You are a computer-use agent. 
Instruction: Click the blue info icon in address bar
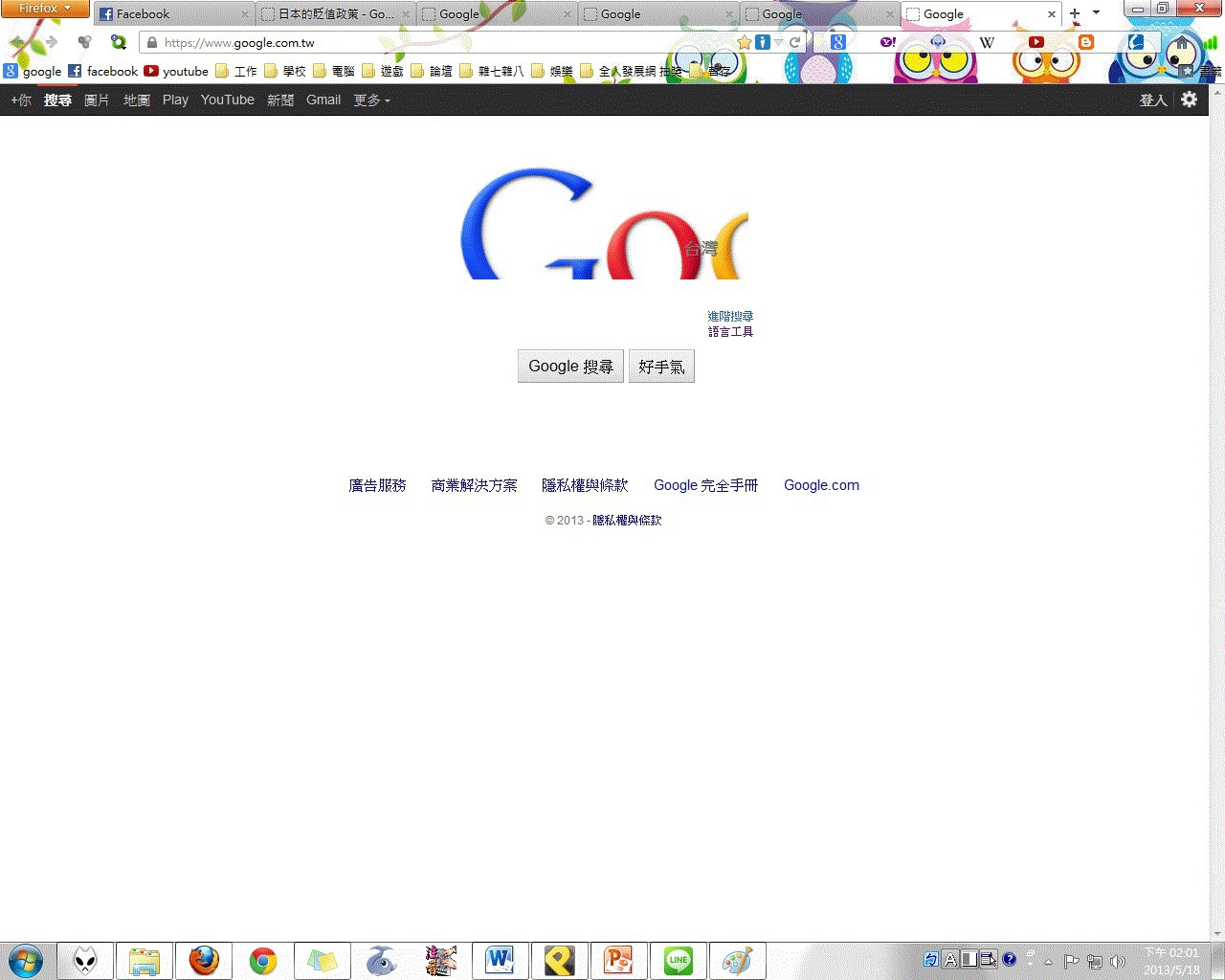pyautogui.click(x=762, y=42)
